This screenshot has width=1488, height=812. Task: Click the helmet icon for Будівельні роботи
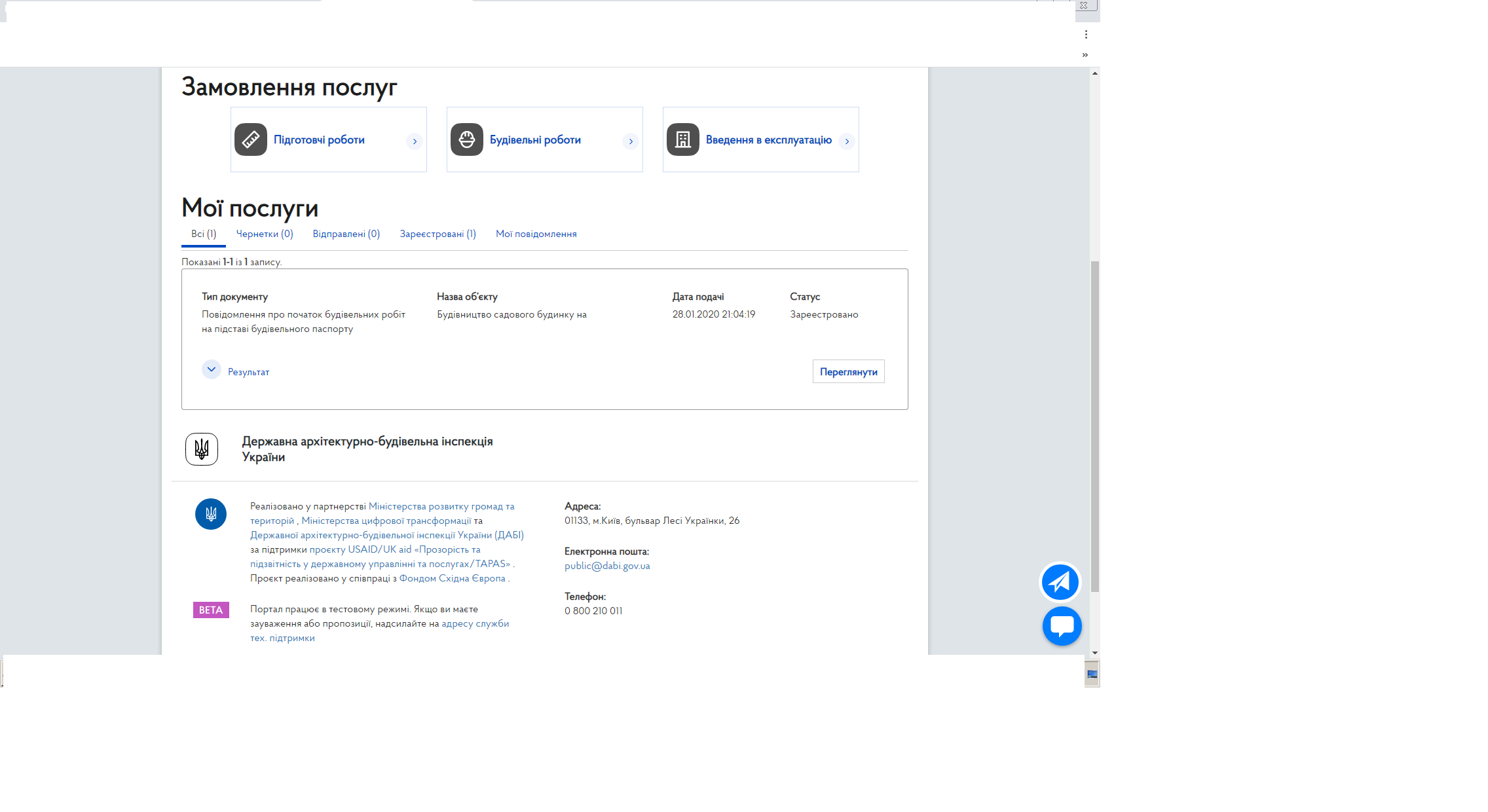[x=467, y=139]
